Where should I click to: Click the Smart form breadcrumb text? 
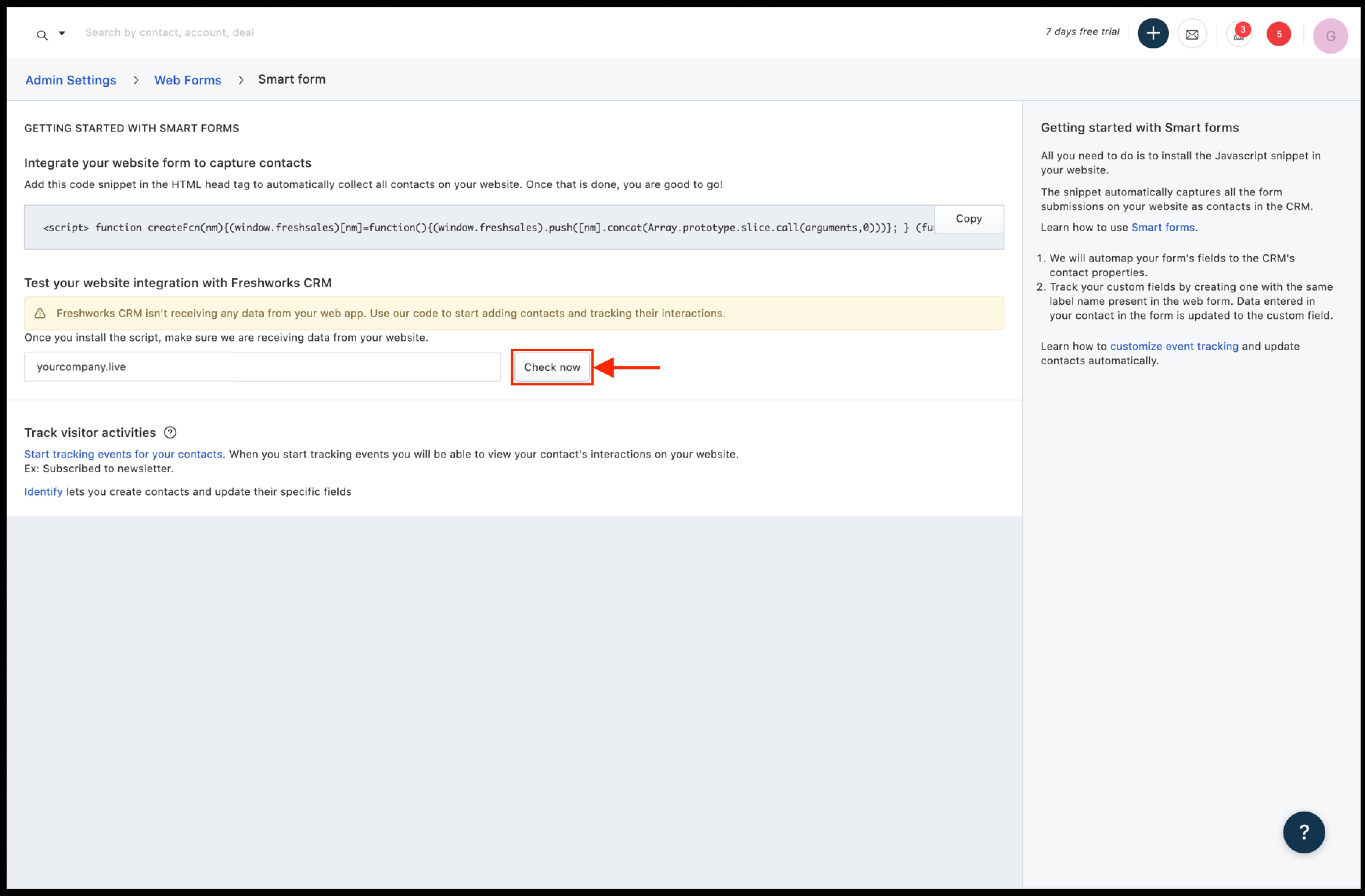(291, 79)
